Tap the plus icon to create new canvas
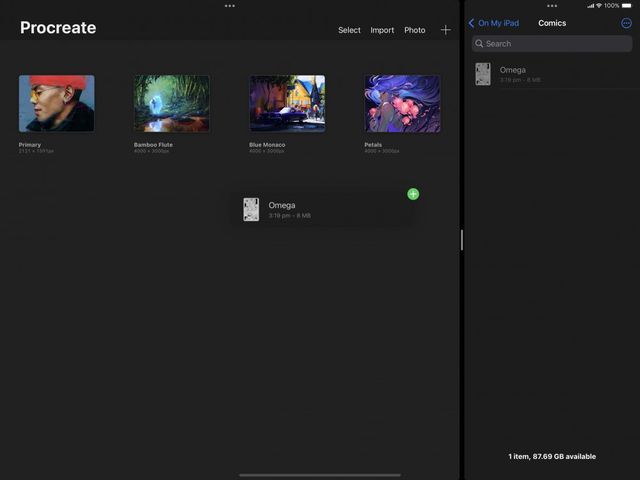 446,30
